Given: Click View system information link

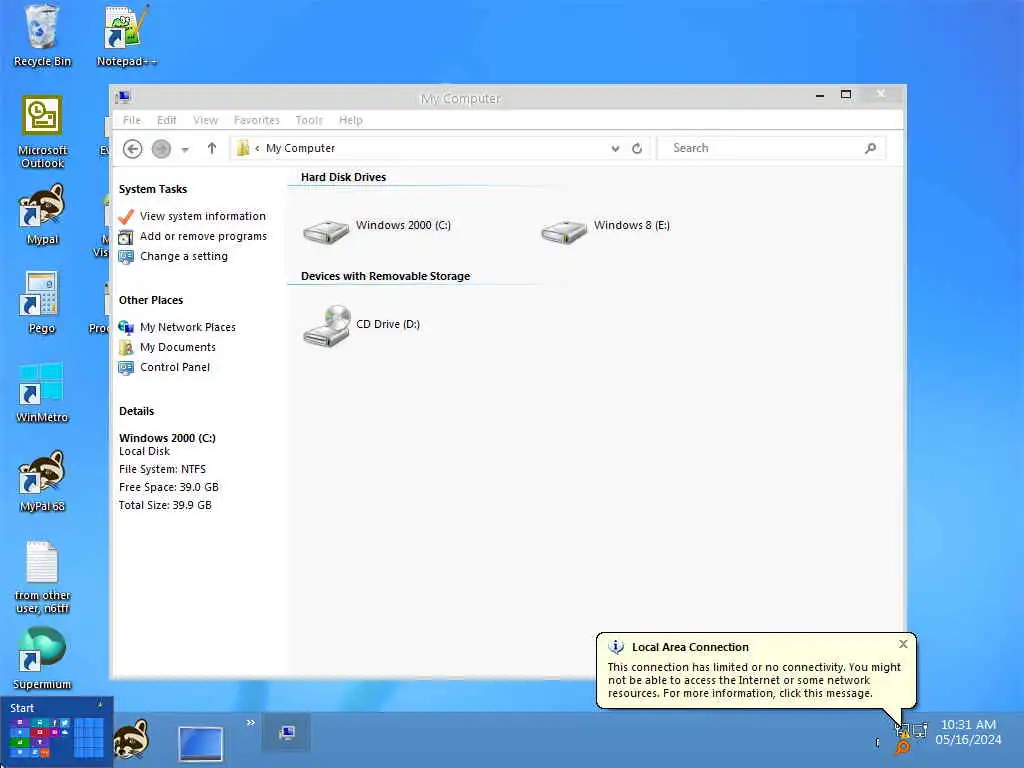Looking at the screenshot, I should pos(193,216).
